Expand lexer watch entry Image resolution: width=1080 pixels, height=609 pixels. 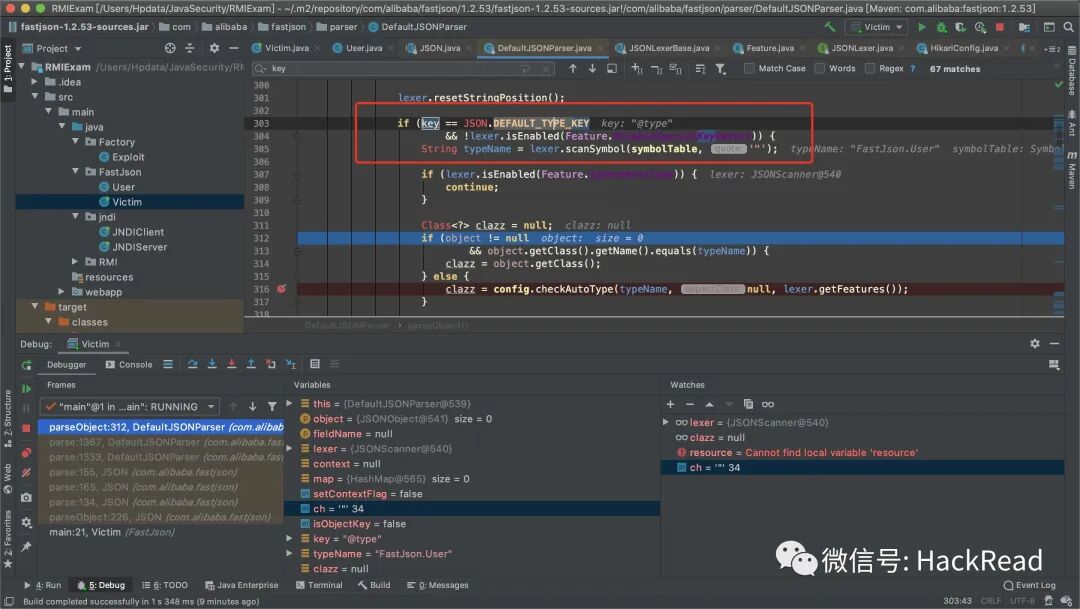pos(665,422)
